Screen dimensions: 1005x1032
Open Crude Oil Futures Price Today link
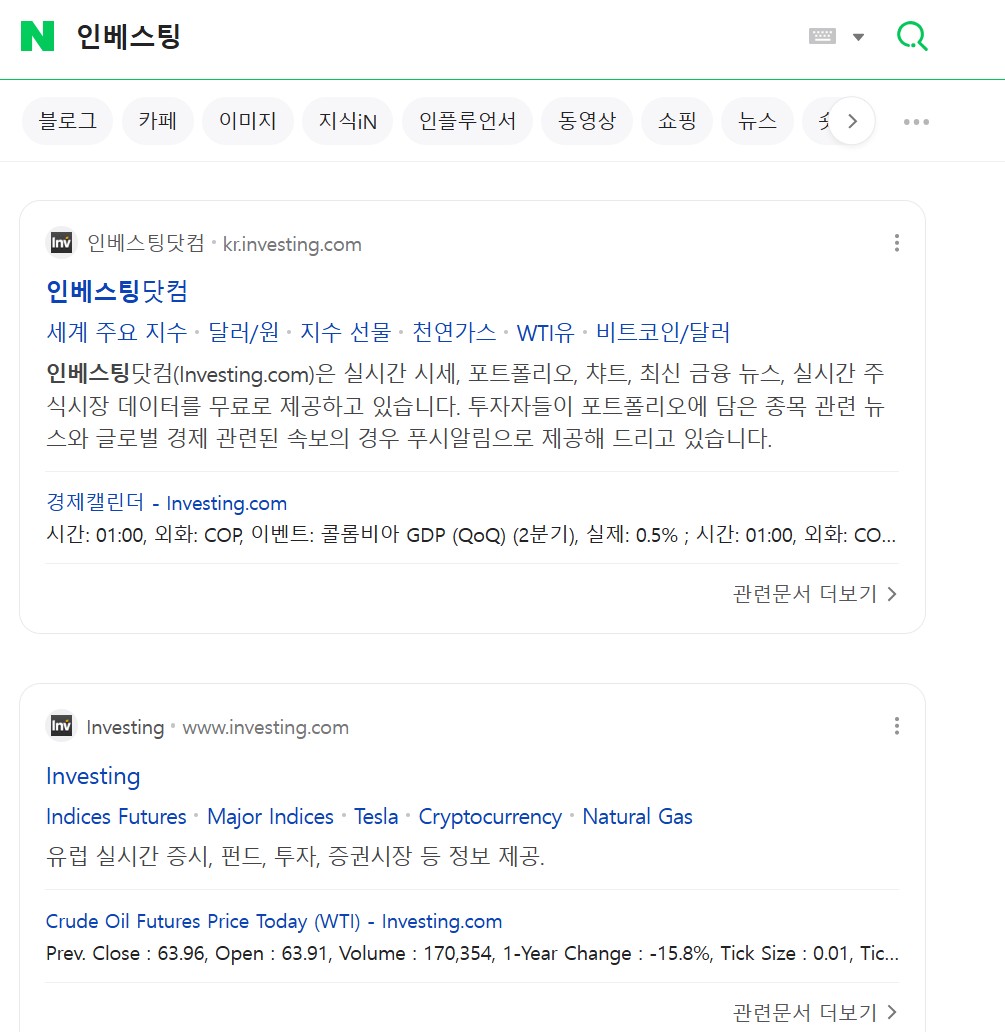point(274,921)
